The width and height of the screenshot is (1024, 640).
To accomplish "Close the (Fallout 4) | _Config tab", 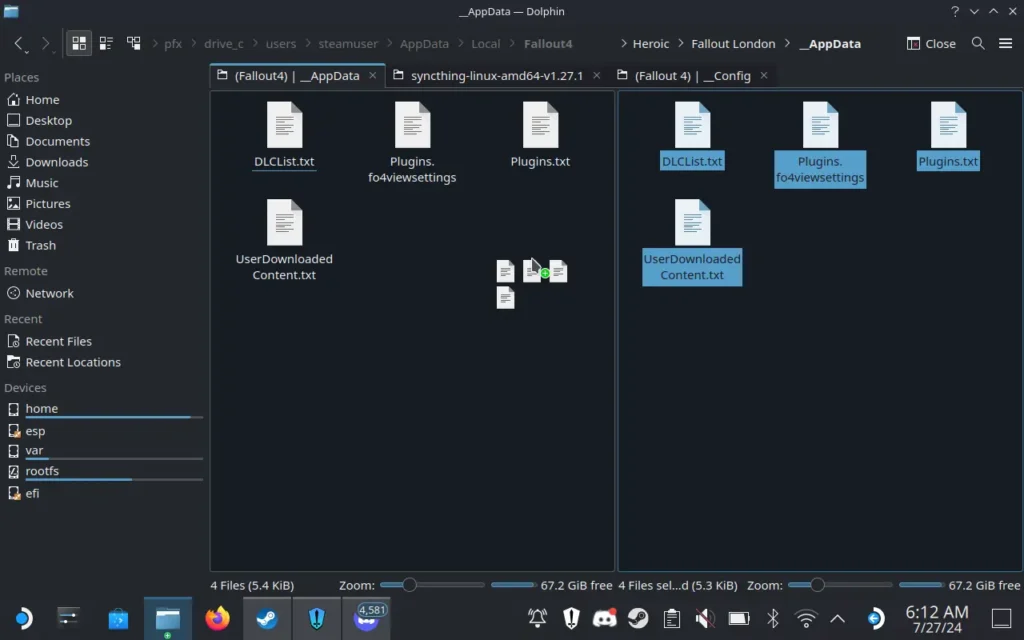I will coord(763,76).
